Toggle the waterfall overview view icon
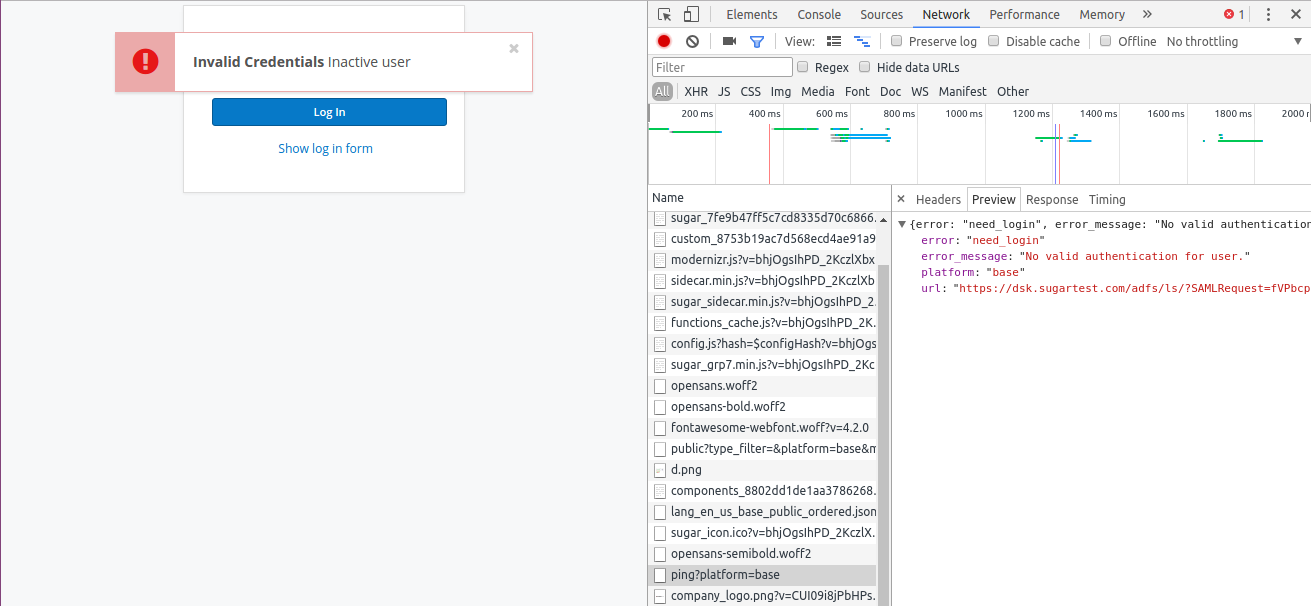1311x606 pixels. 861,41
